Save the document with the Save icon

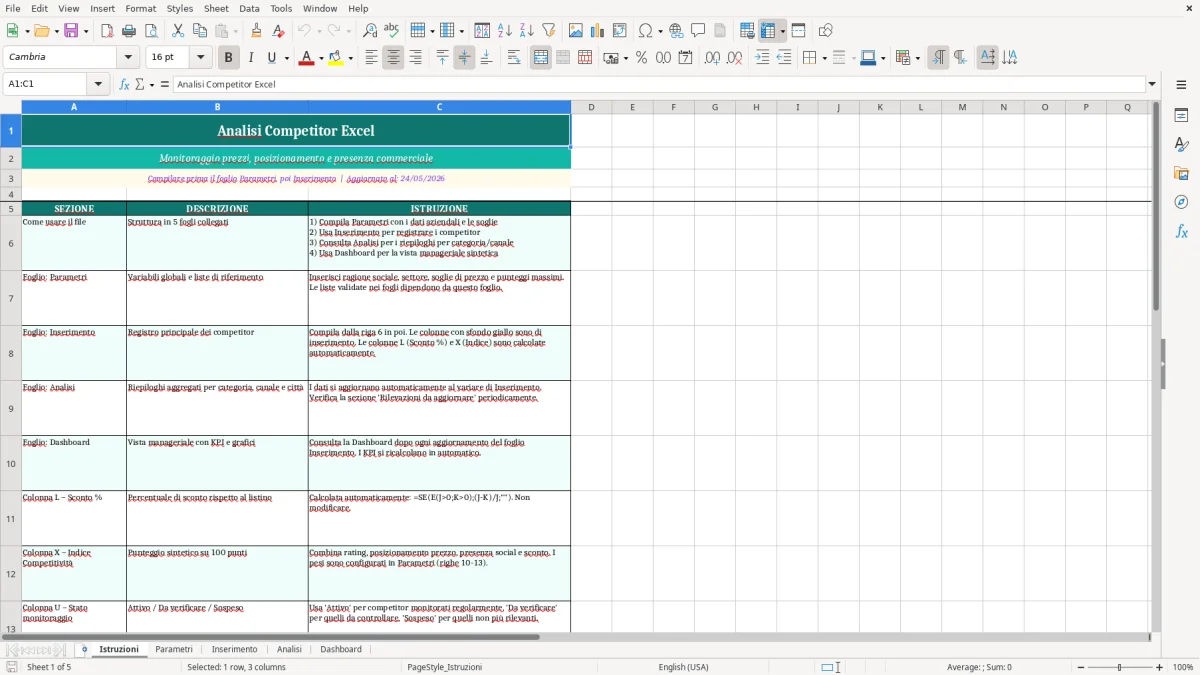pyautogui.click(x=70, y=31)
